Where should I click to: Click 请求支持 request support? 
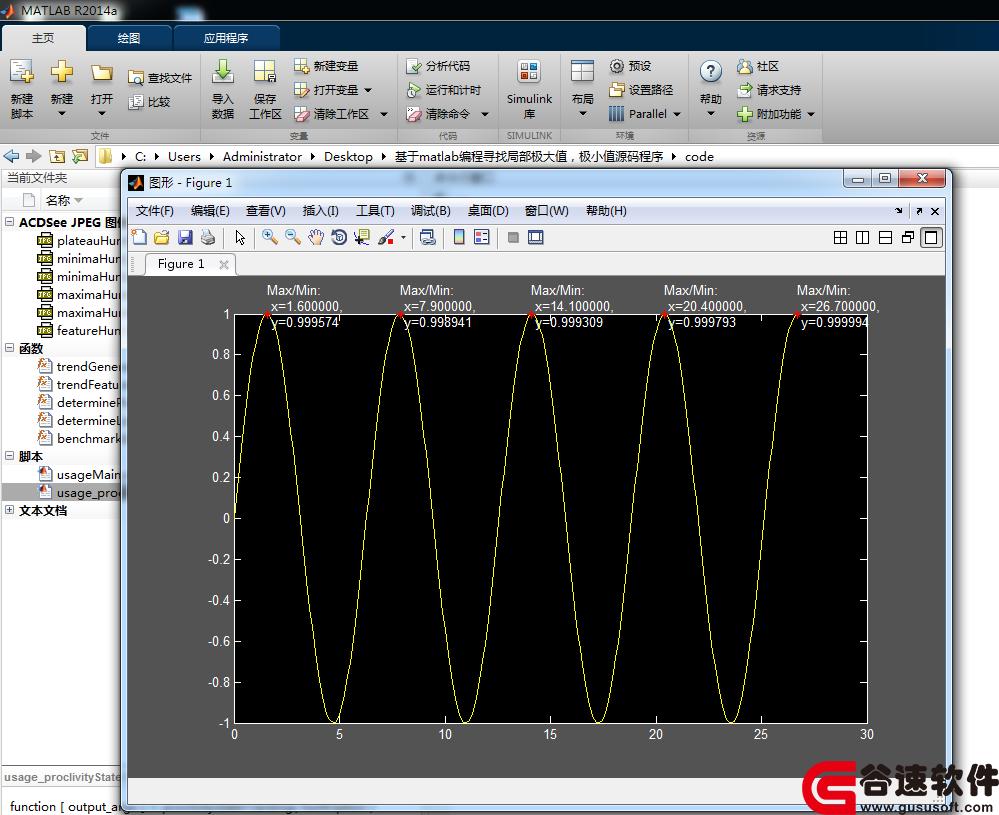[x=769, y=90]
